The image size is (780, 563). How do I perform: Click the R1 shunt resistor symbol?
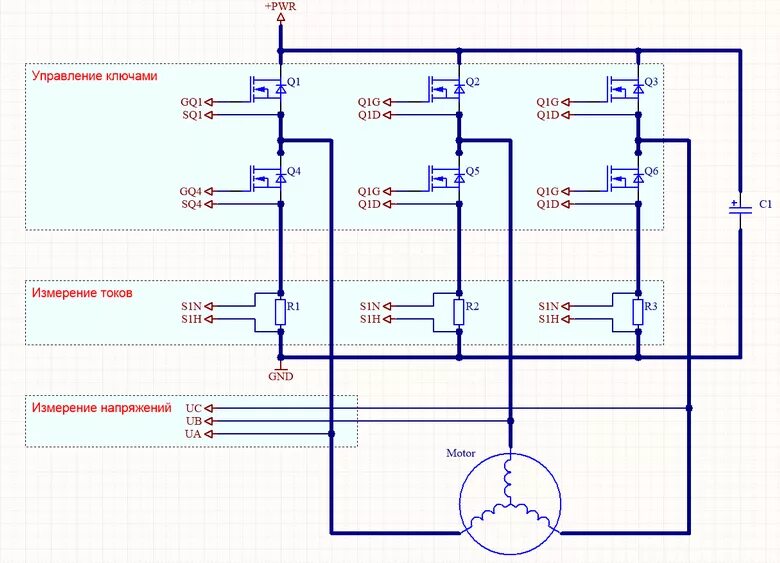pyautogui.click(x=281, y=312)
